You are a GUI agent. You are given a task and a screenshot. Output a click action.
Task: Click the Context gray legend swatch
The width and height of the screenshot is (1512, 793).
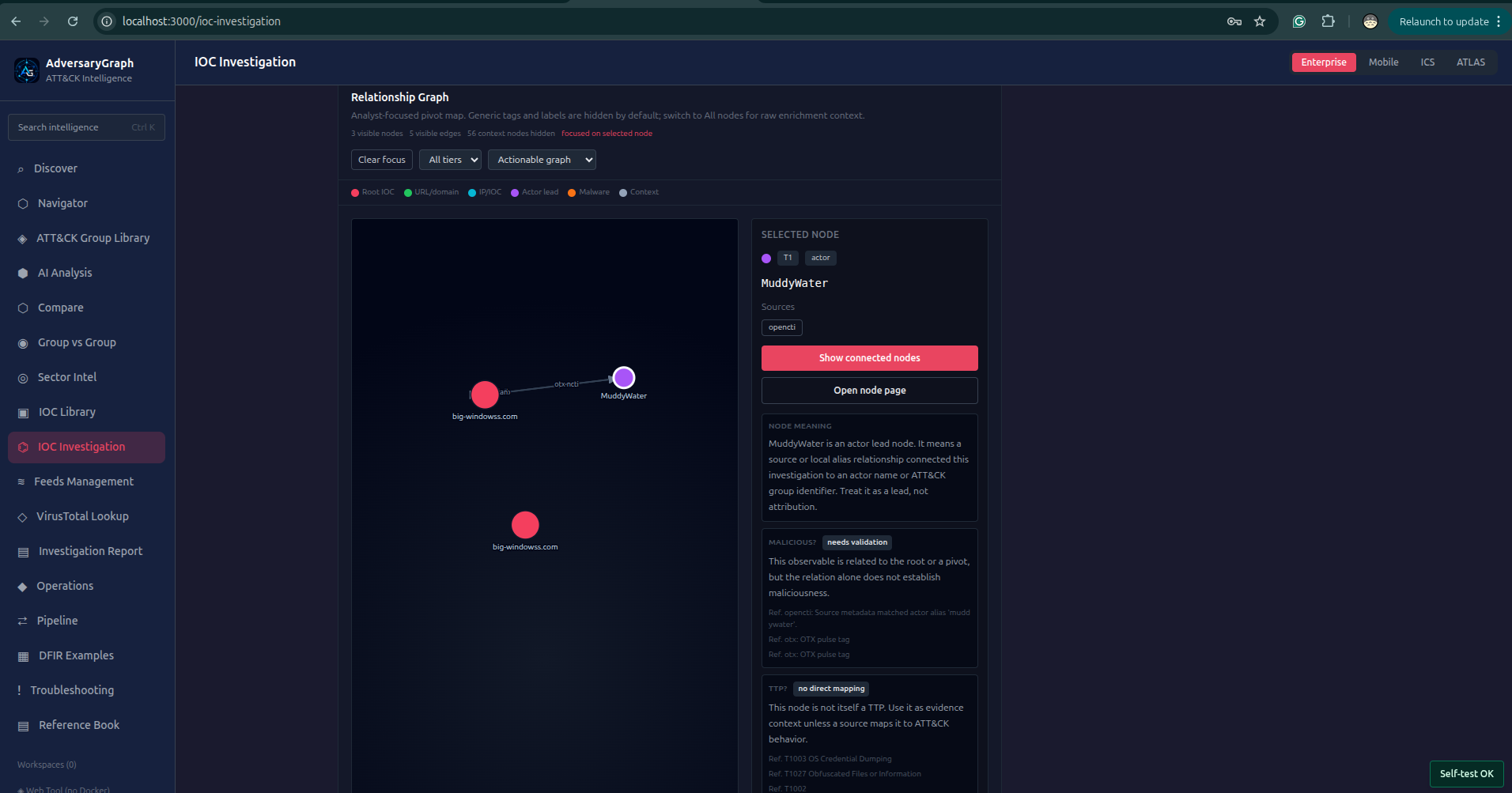(623, 193)
